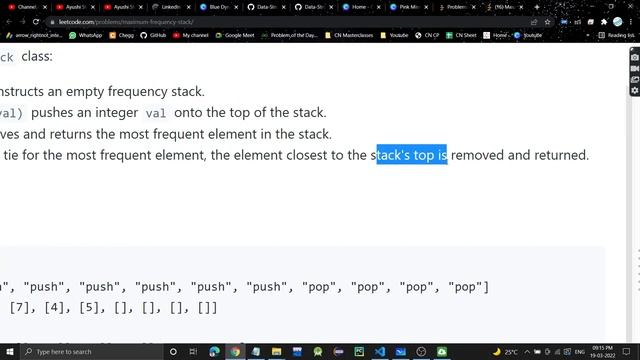Open the Chrome three-dot menu

point(631,22)
